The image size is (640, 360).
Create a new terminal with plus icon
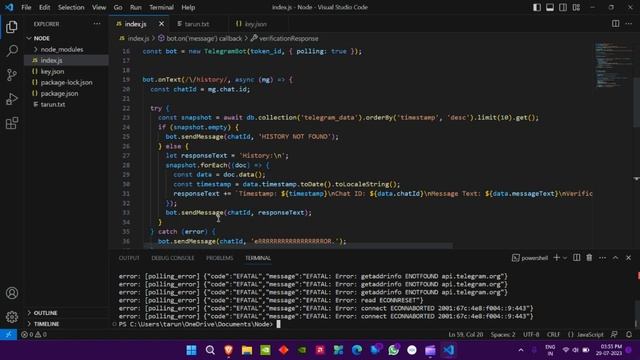click(556, 258)
